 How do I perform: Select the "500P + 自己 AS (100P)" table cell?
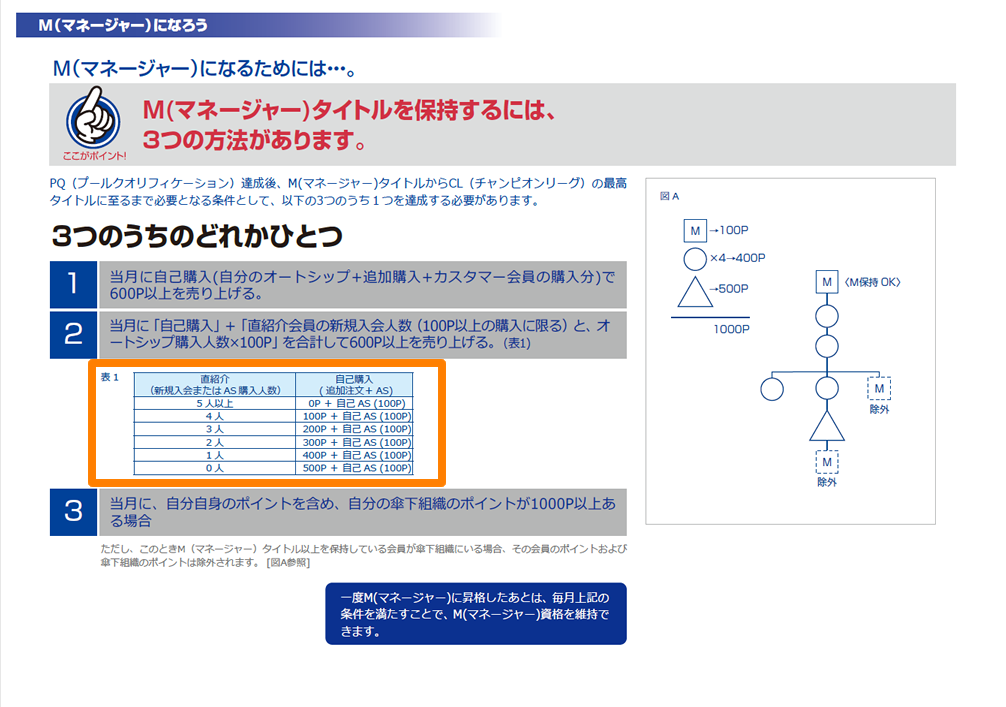[x=356, y=468]
